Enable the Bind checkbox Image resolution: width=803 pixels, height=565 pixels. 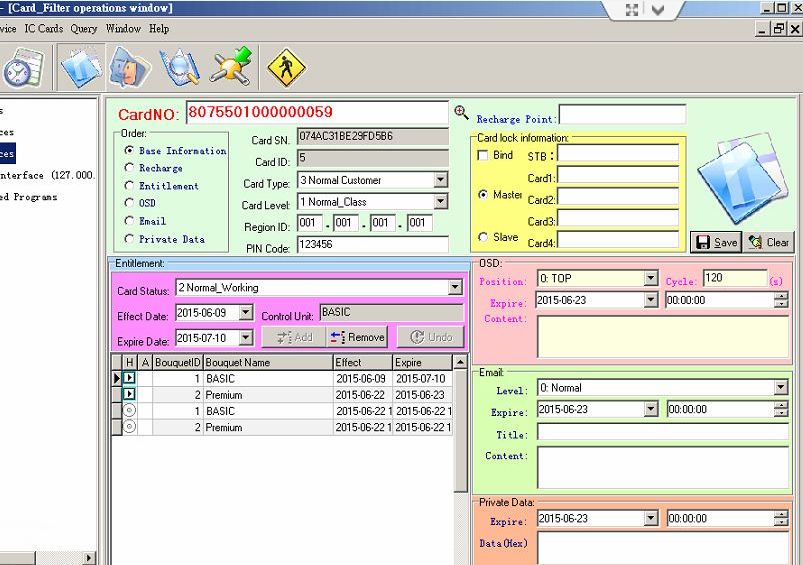click(x=482, y=155)
